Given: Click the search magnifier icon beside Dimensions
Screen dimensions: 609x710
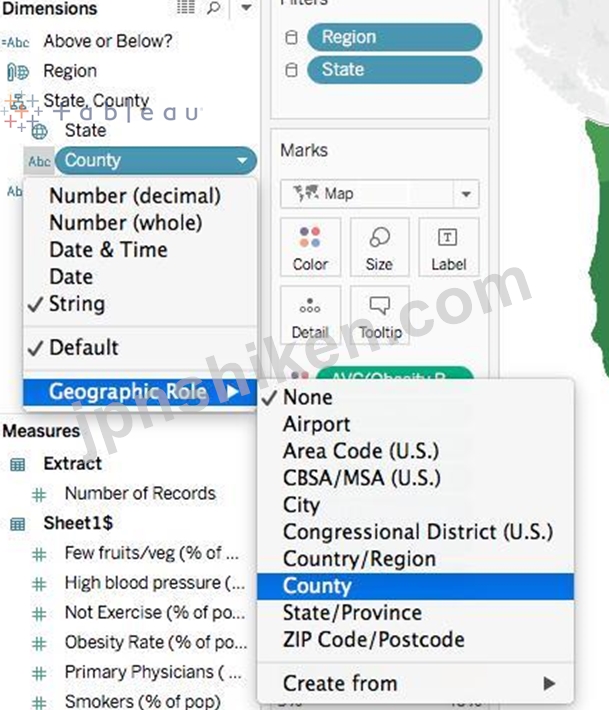Looking at the screenshot, I should pos(214,8).
